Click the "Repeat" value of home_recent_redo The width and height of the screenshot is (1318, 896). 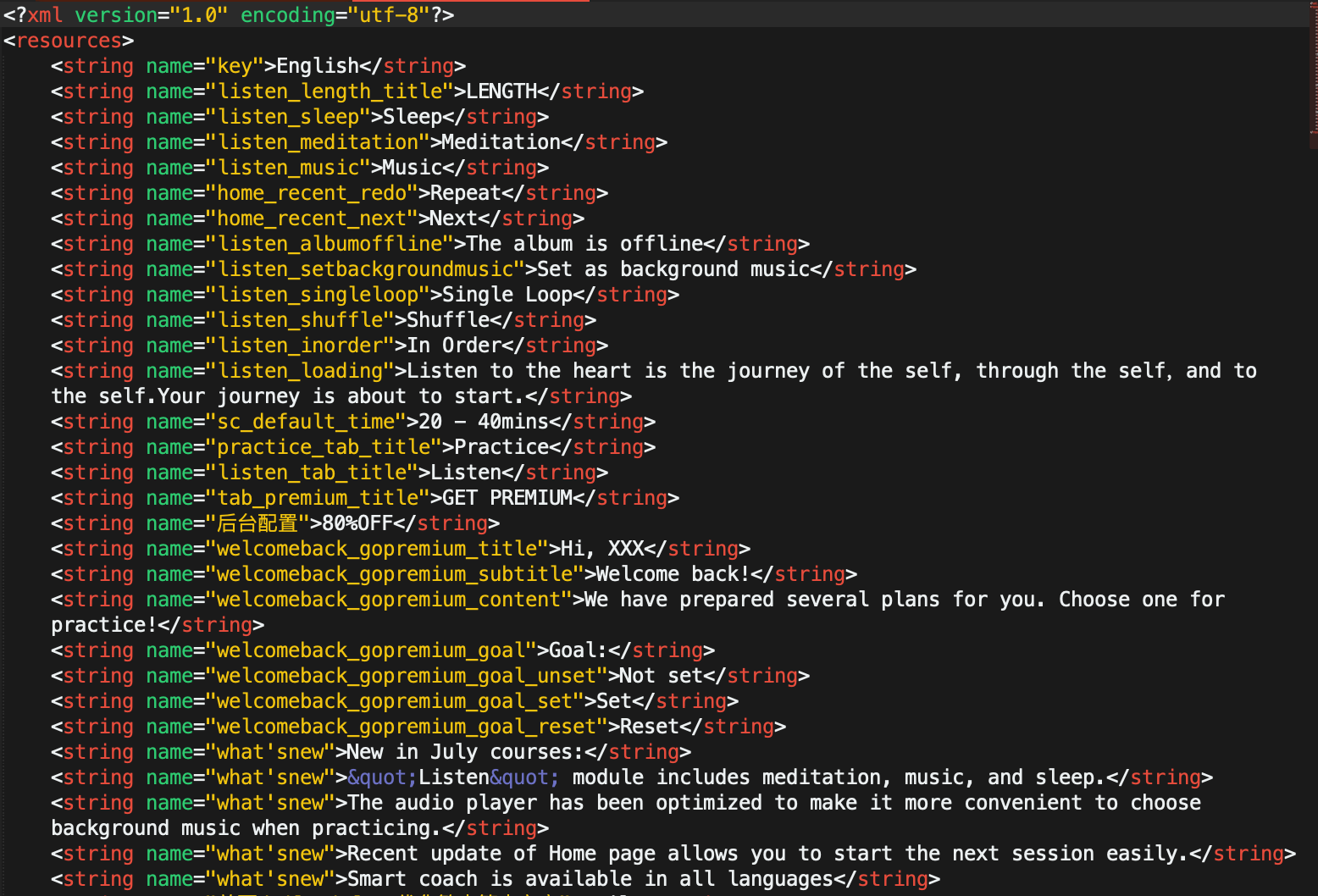[x=466, y=193]
